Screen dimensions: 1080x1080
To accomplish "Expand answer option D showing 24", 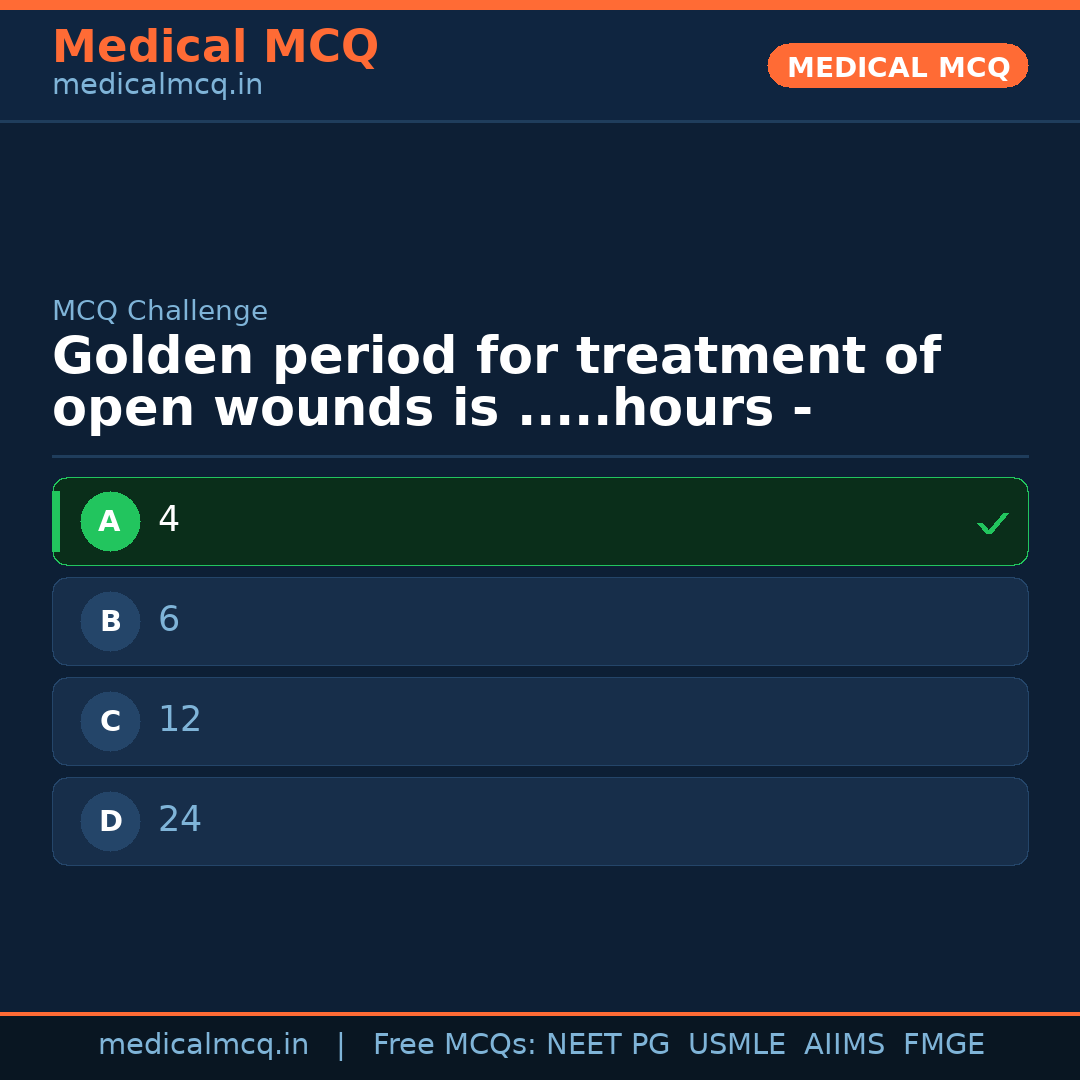I will (x=540, y=821).
